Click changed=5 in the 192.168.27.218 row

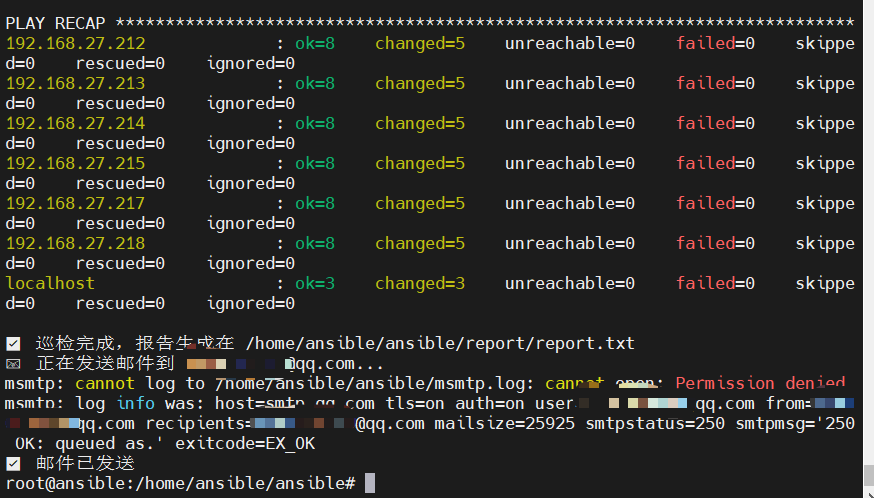pyautogui.click(x=420, y=243)
